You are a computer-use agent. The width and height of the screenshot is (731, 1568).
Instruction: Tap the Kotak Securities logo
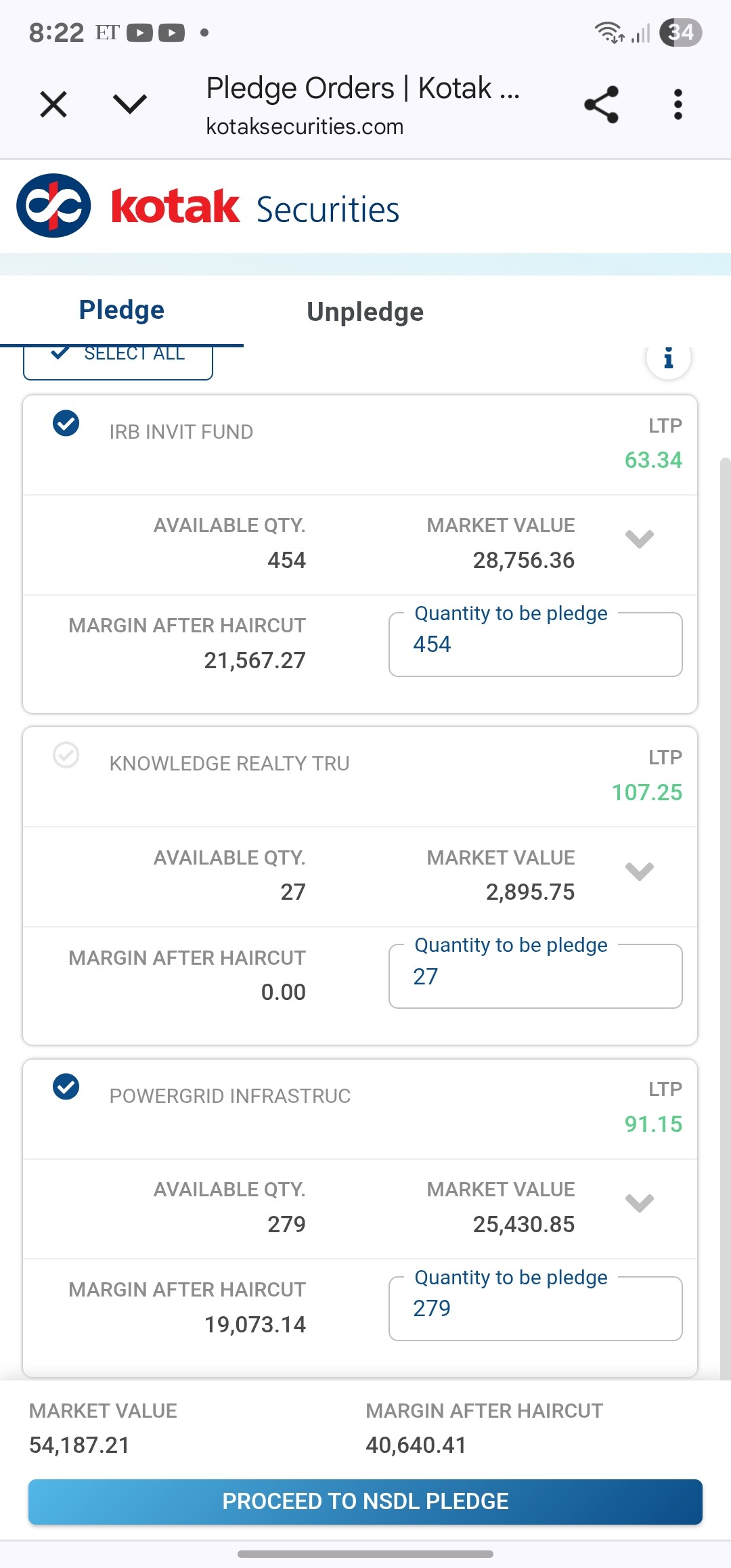[x=208, y=206]
